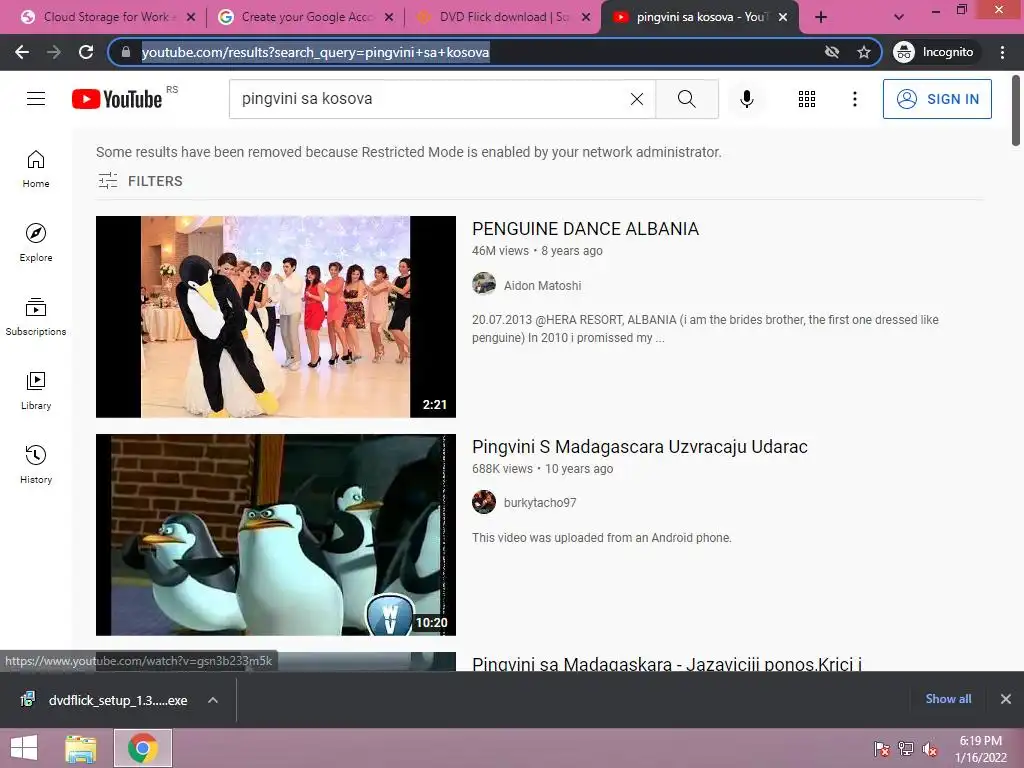View site info via the lock icon
Image resolution: width=1024 pixels, height=768 pixels.
pyautogui.click(x=126, y=52)
